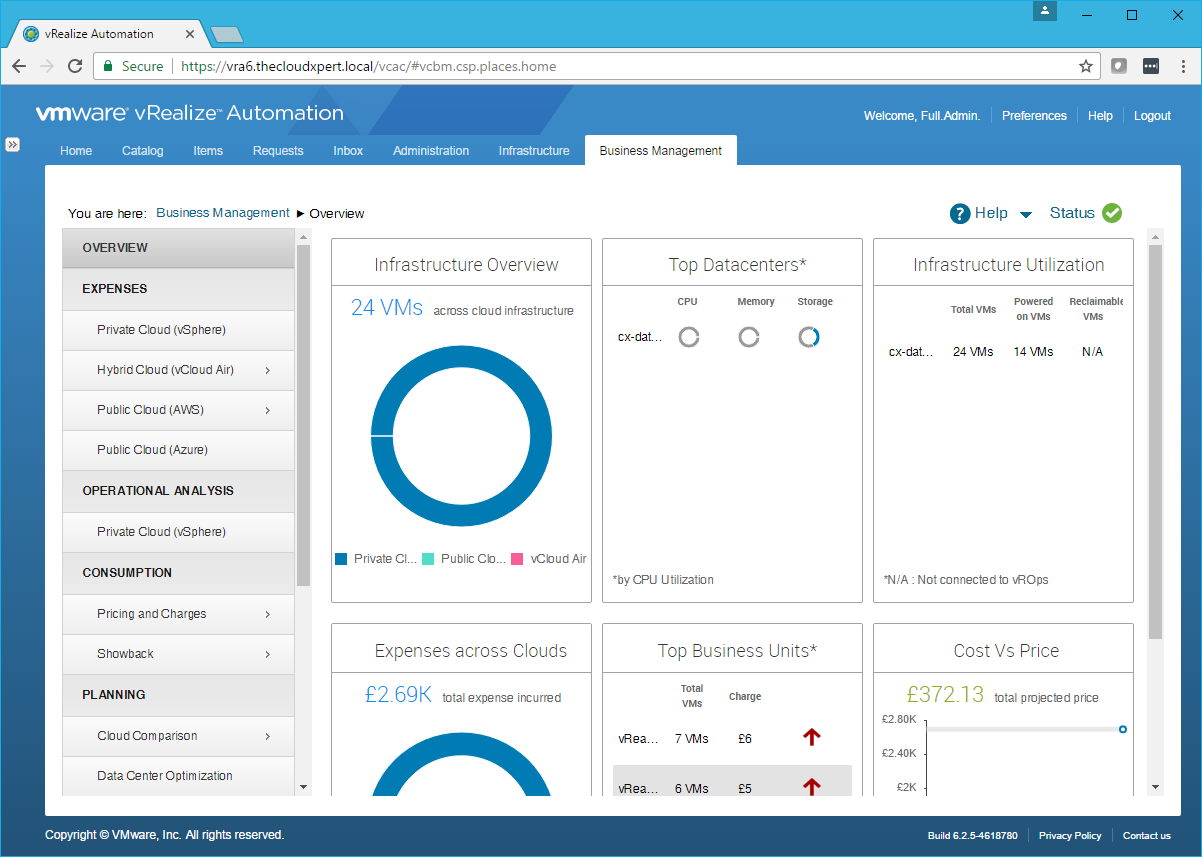Expand Public Cloud (AWS) submenu
1202x857 pixels.
coord(267,410)
